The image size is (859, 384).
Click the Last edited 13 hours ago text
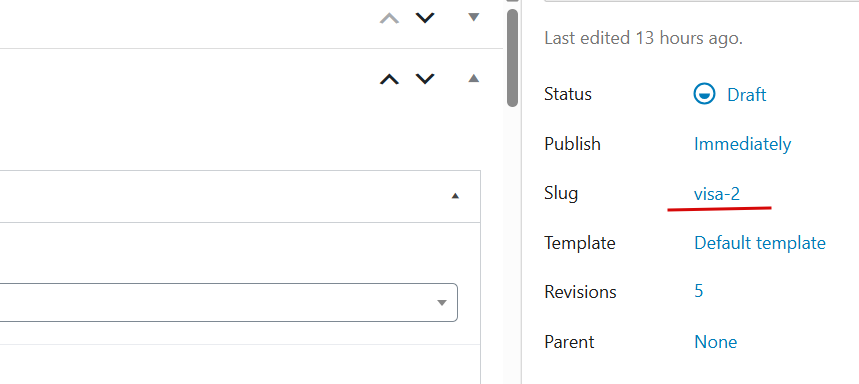tap(644, 38)
